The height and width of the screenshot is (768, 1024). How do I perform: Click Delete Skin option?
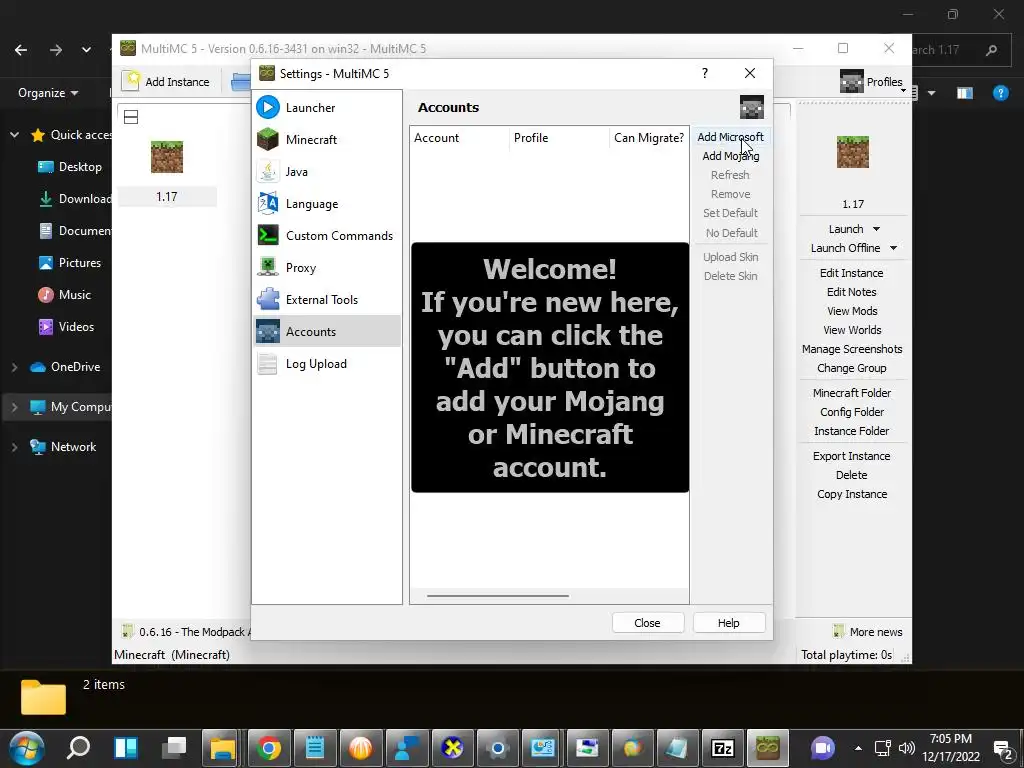[730, 276]
